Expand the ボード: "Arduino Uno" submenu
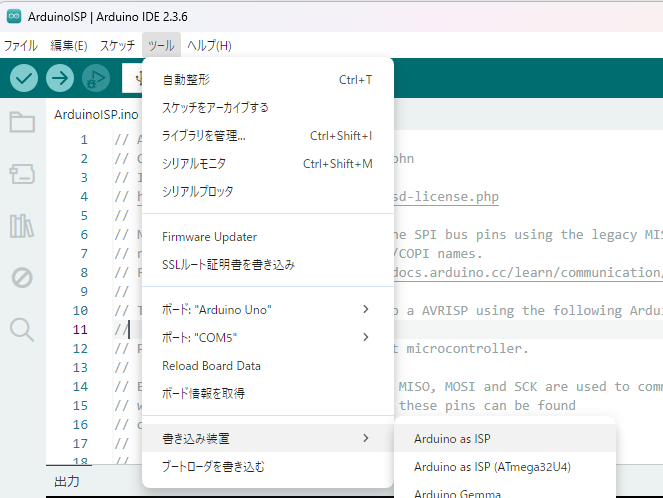663x498 pixels. click(266, 309)
